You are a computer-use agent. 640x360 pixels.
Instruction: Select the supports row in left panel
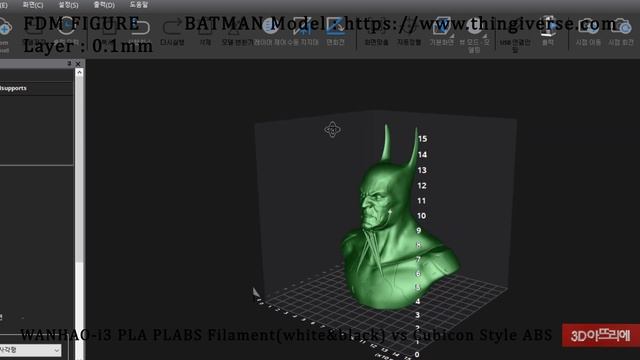[36, 88]
